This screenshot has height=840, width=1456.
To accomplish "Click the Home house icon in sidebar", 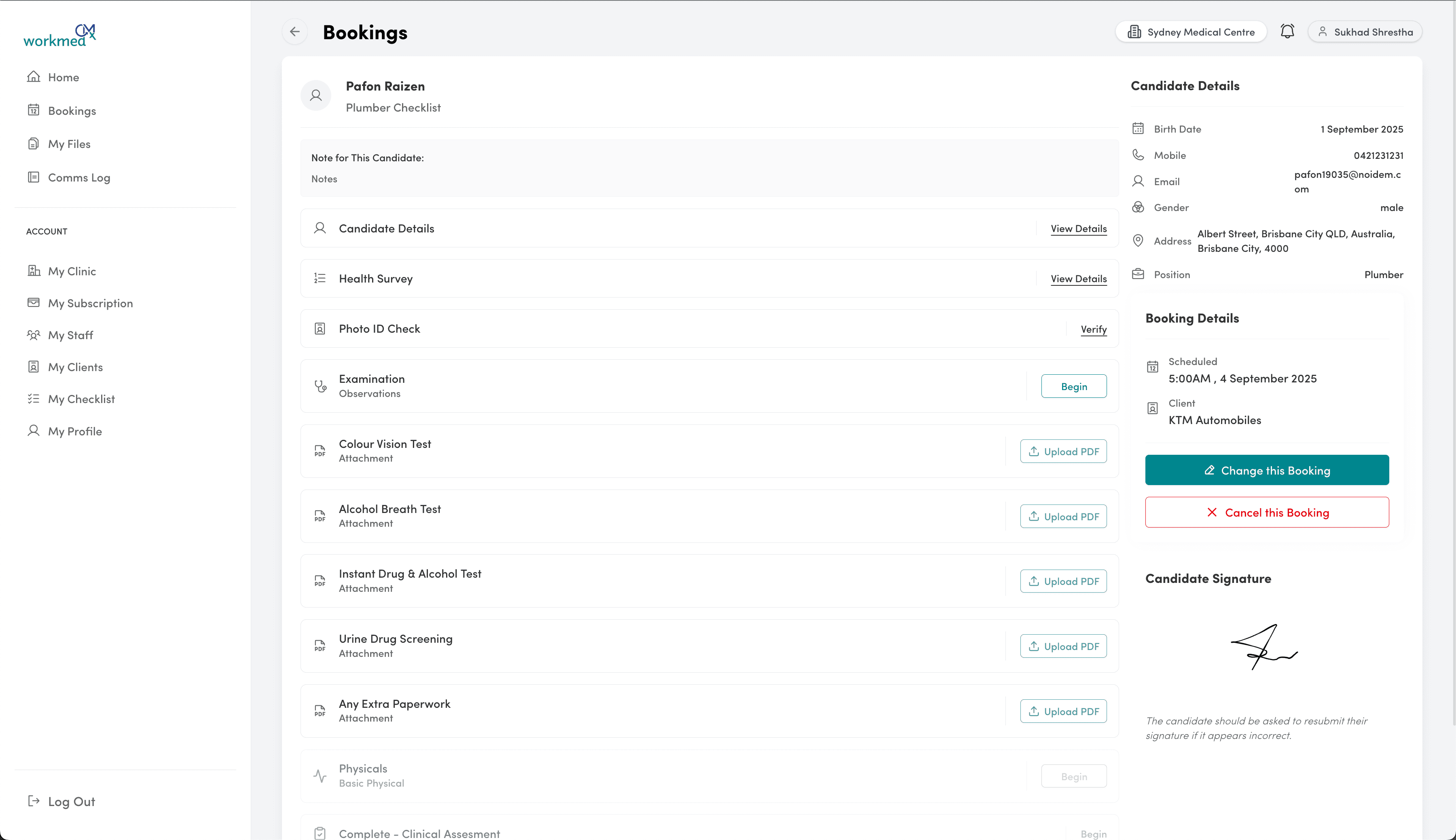I will (x=34, y=77).
